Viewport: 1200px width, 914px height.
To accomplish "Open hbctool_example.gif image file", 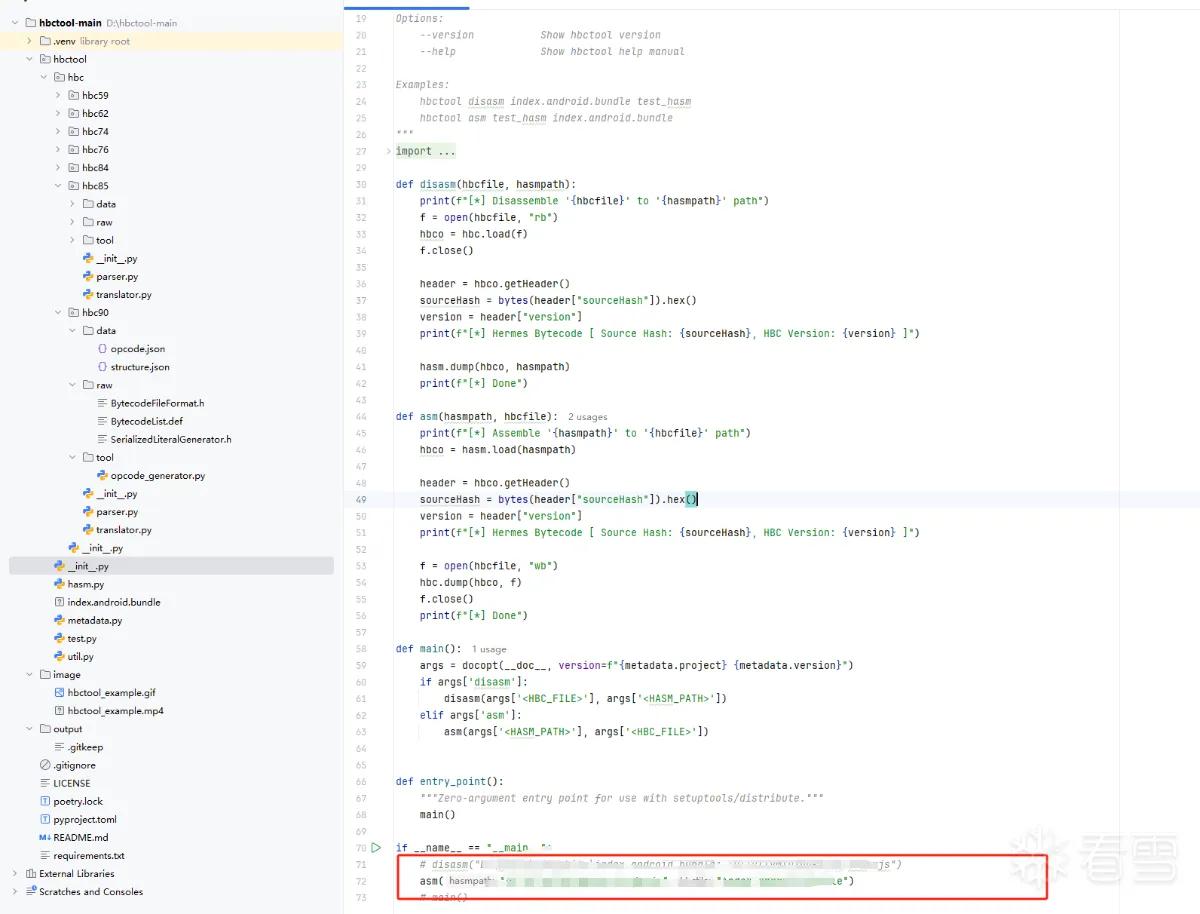I will click(x=111, y=693).
